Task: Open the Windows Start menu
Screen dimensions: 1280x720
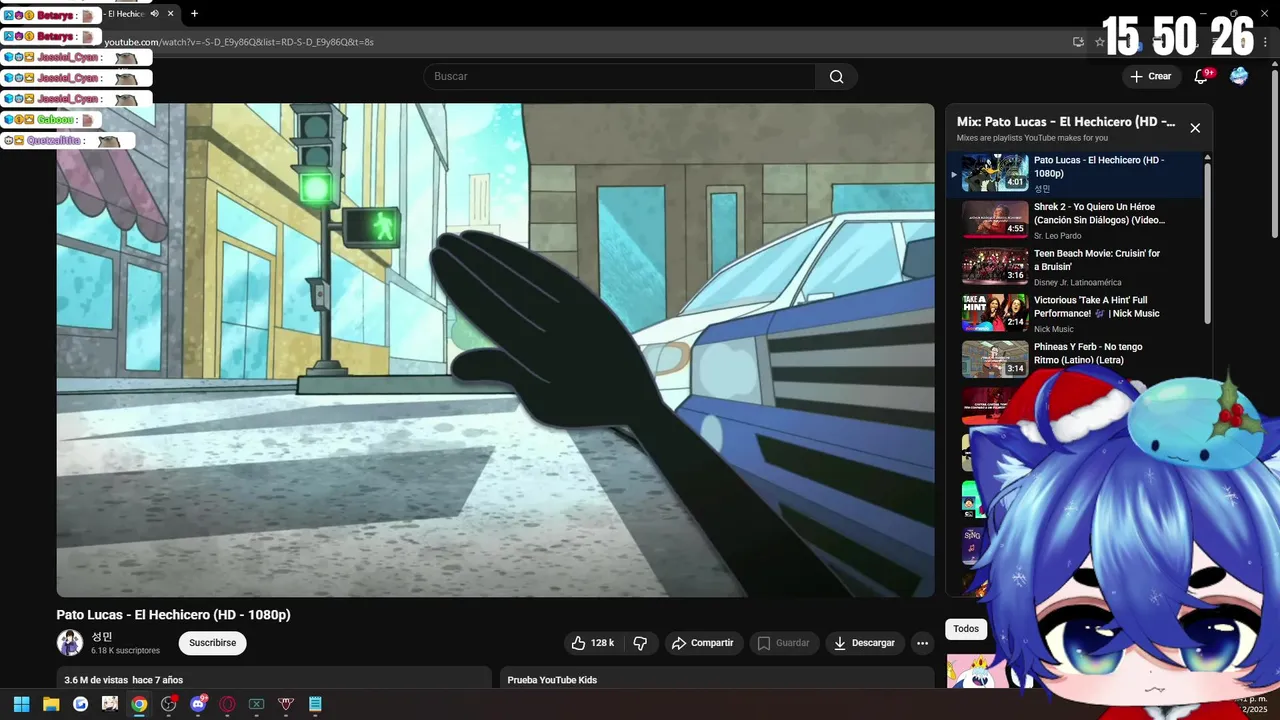Action: click(21, 704)
